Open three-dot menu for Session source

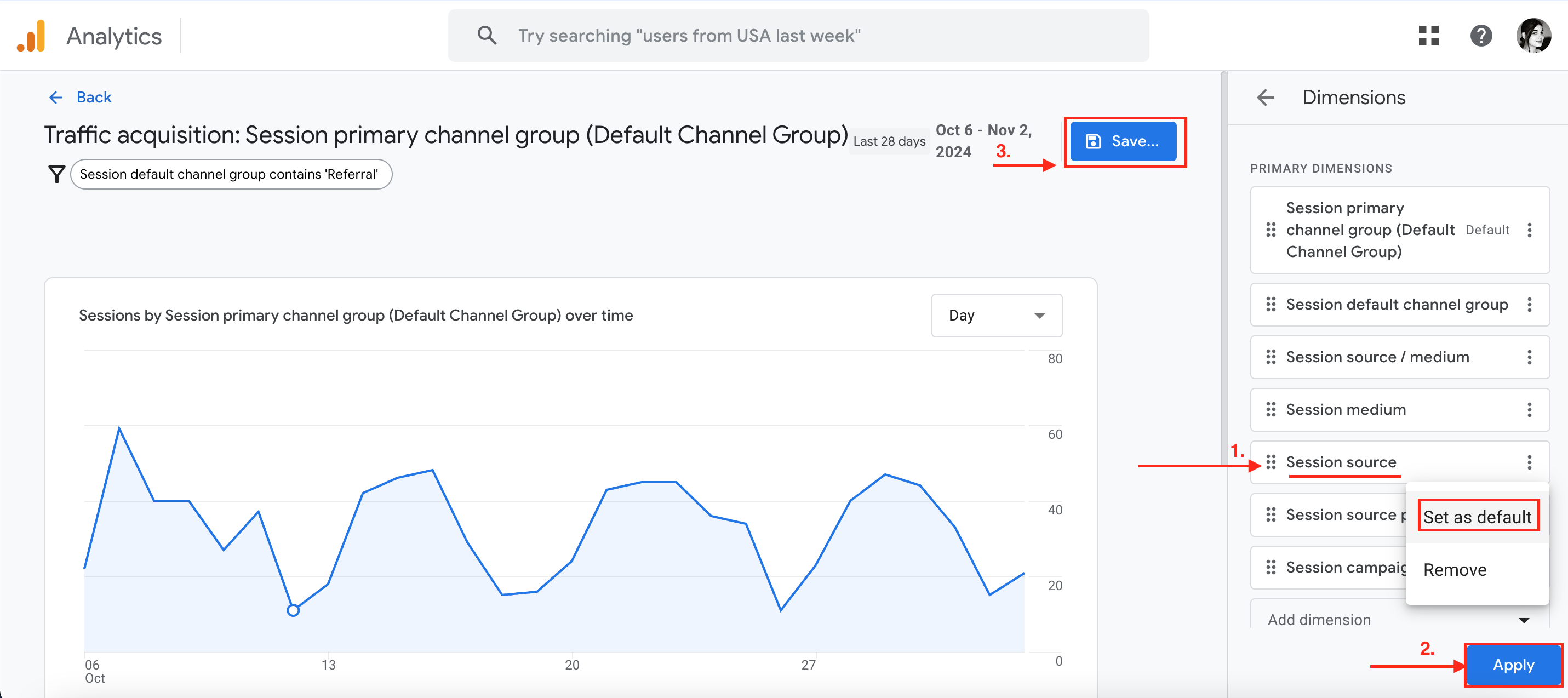tap(1529, 462)
